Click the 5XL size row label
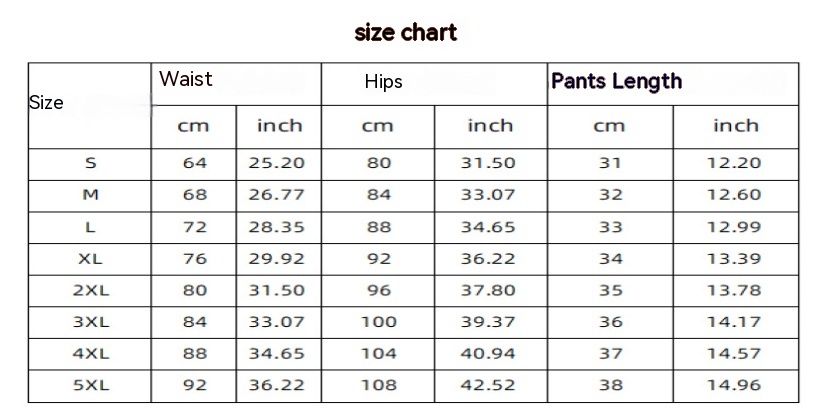The height and width of the screenshot is (413, 835). 90,386
